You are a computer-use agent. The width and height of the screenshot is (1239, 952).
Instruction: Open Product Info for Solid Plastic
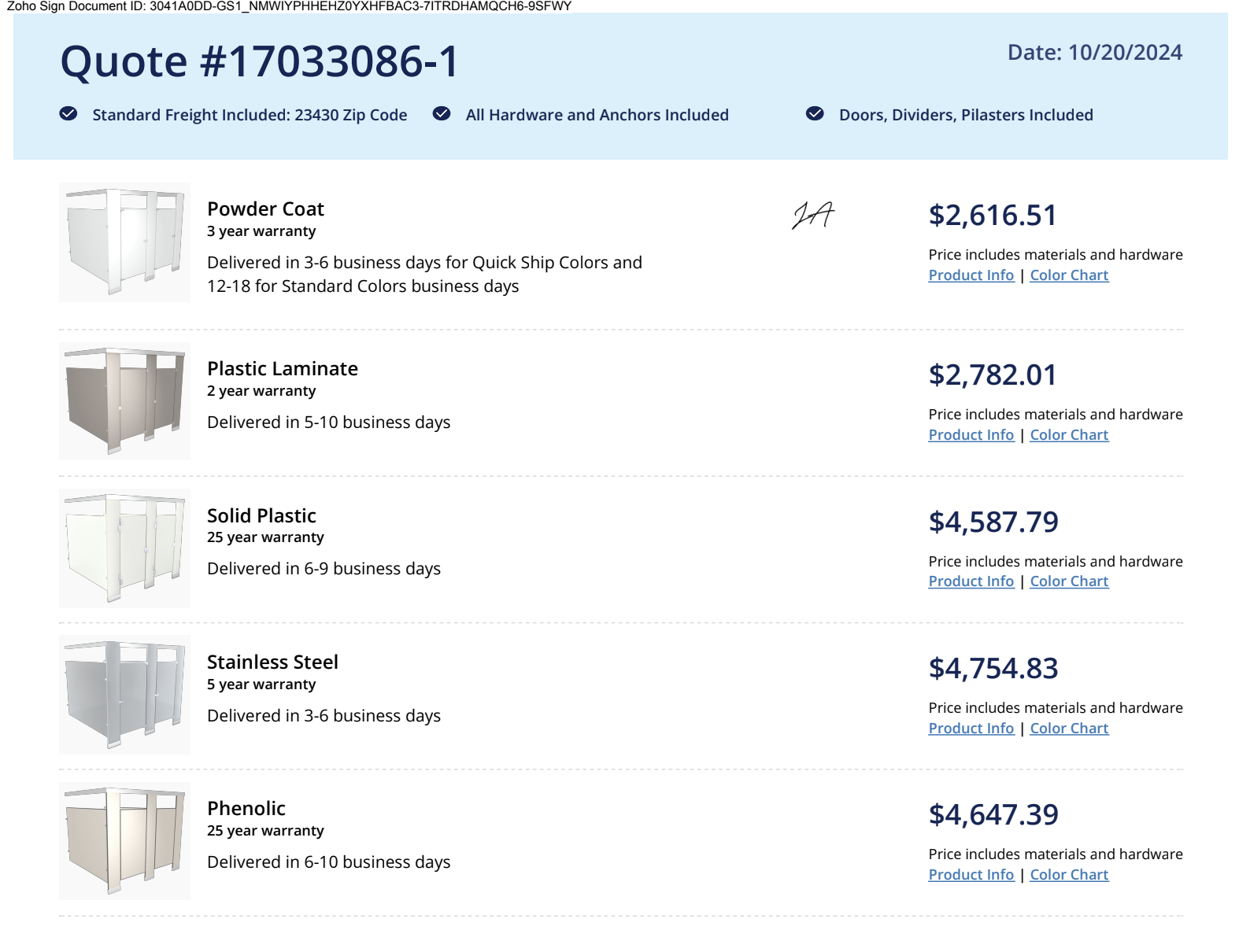coord(971,581)
